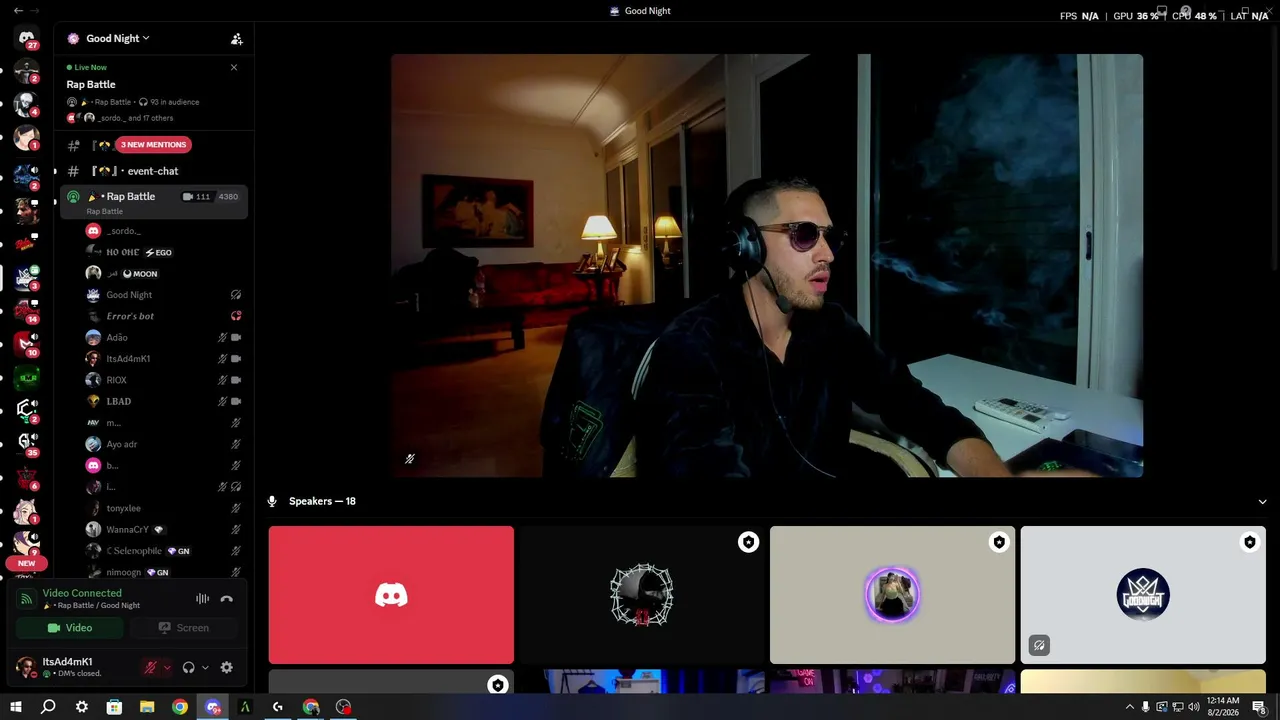
Task: Jump to the 3 NEW MENTIONS badge
Action: pyautogui.click(x=153, y=145)
